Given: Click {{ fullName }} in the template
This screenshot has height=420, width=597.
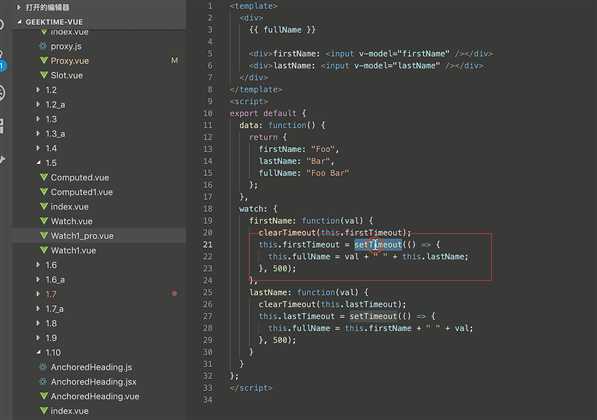Looking at the screenshot, I should 282,30.
